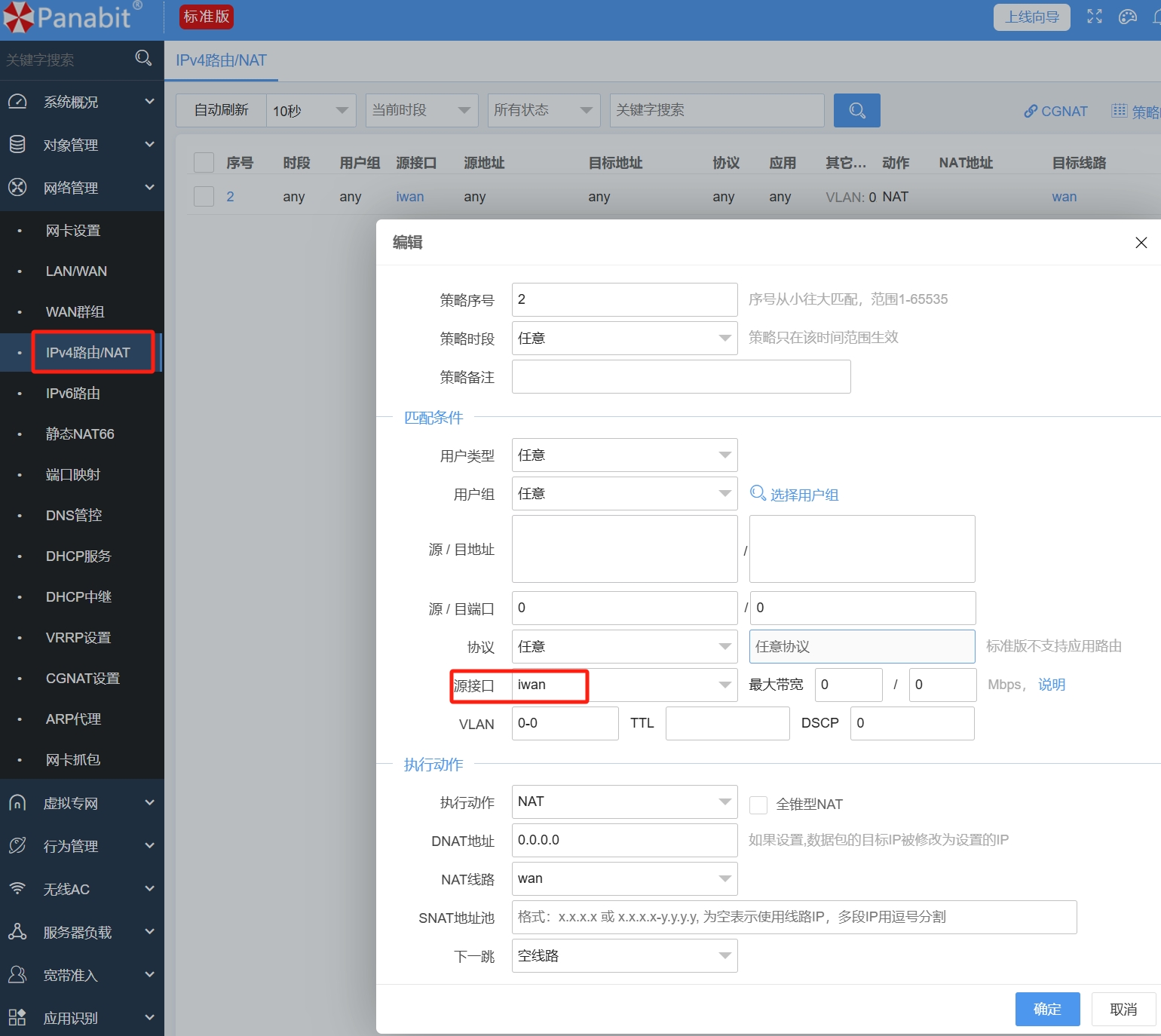
Task: Check the select-all box in table header
Action: pos(204,163)
